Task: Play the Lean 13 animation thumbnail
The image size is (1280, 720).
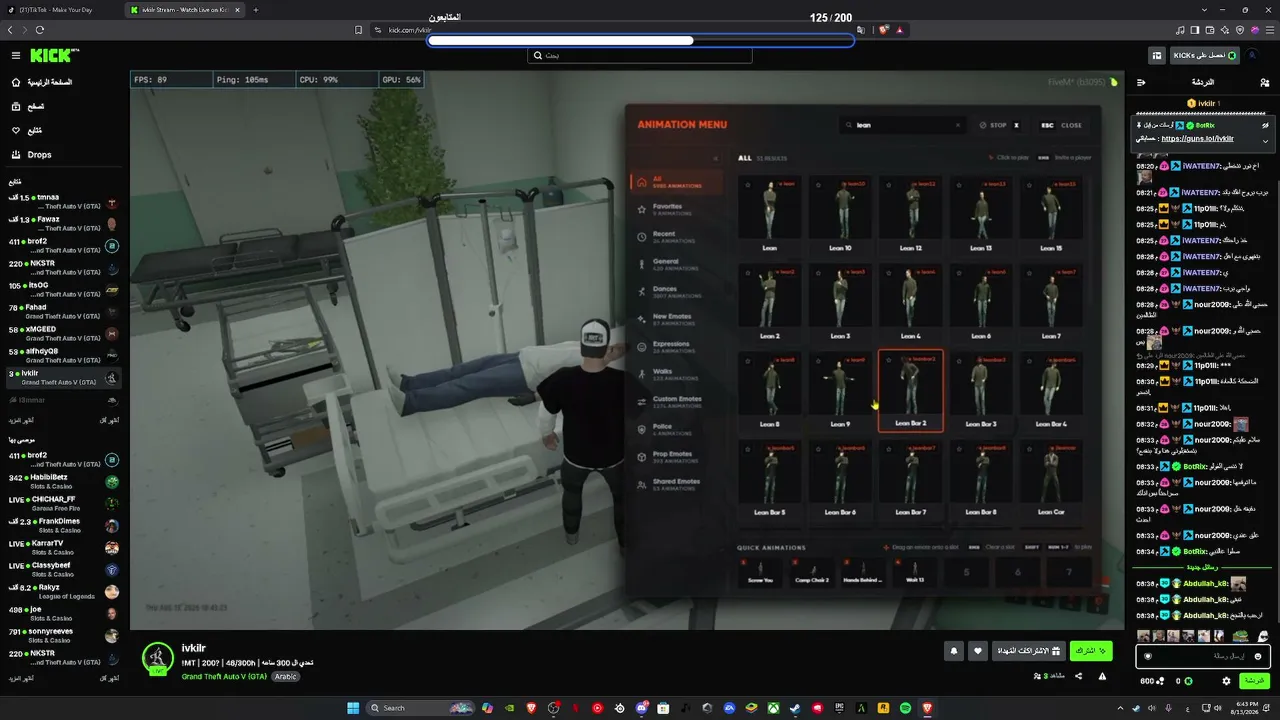Action: [981, 208]
